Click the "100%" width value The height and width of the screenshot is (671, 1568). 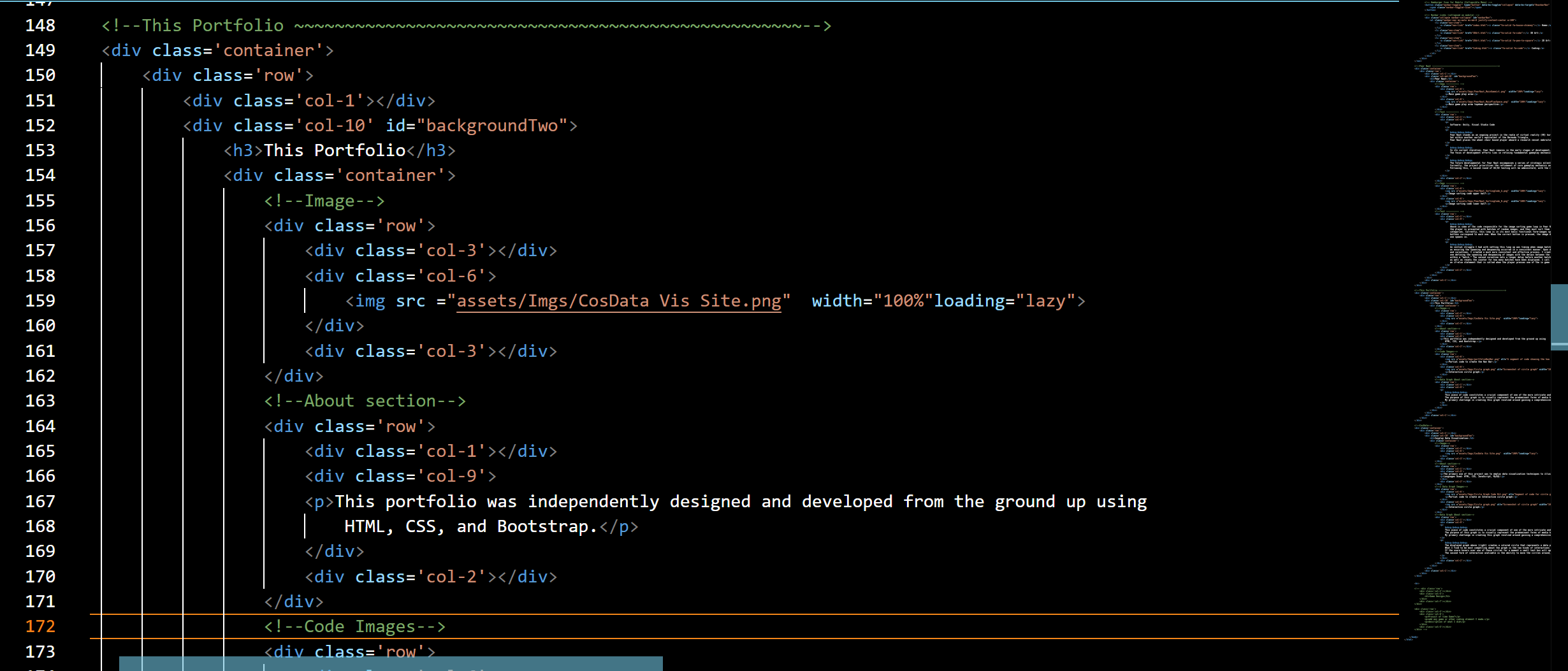coord(903,301)
